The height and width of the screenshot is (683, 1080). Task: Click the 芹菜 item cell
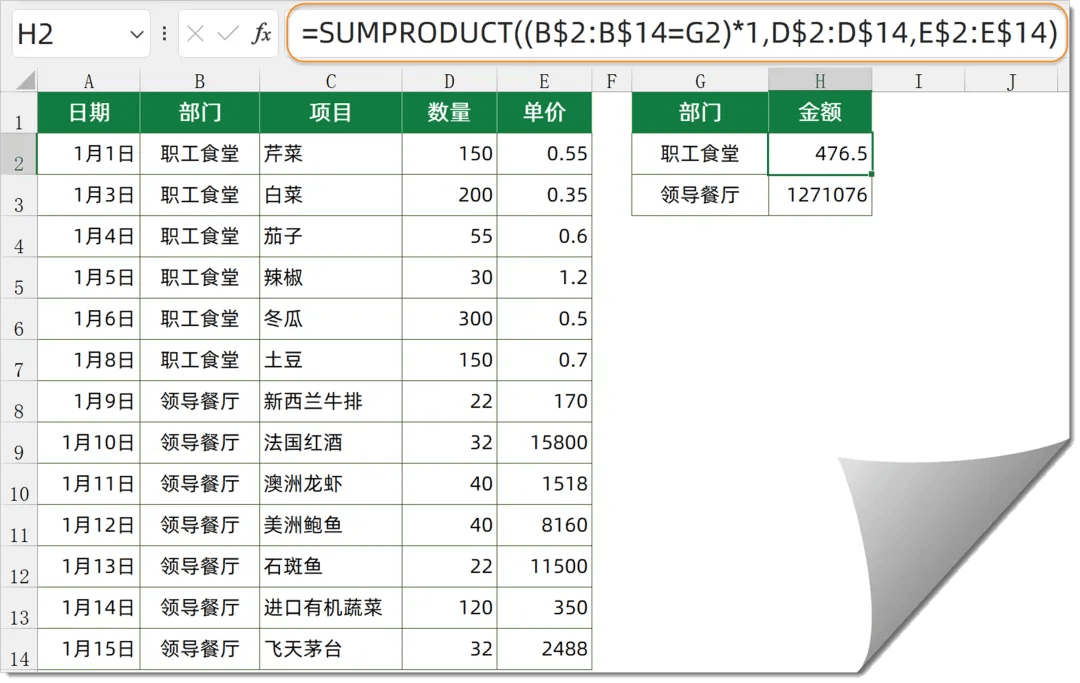pyautogui.click(x=331, y=154)
